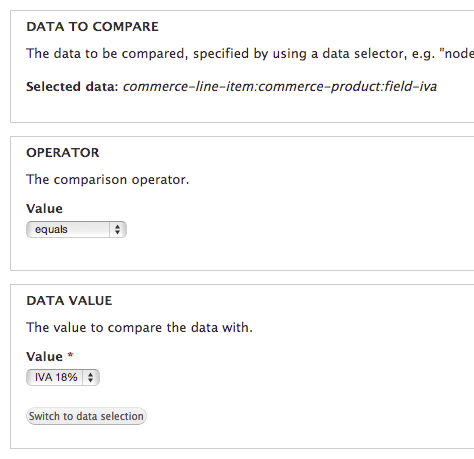The width and height of the screenshot is (474, 459).
Task: Click the Value label above equals
Action: coord(44,209)
